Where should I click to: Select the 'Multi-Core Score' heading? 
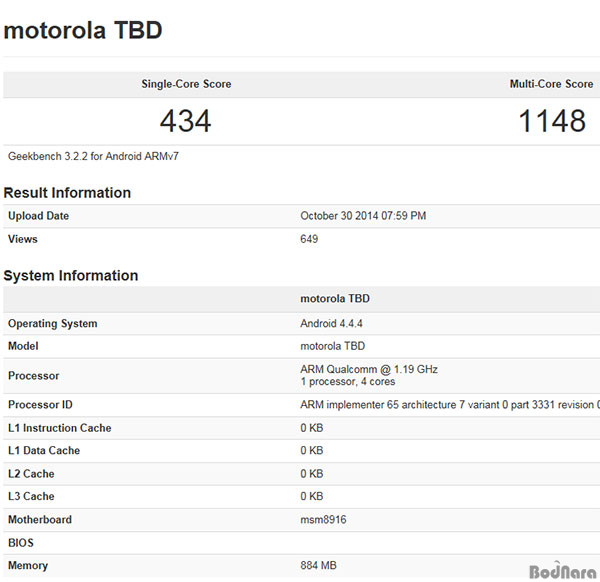tap(551, 84)
